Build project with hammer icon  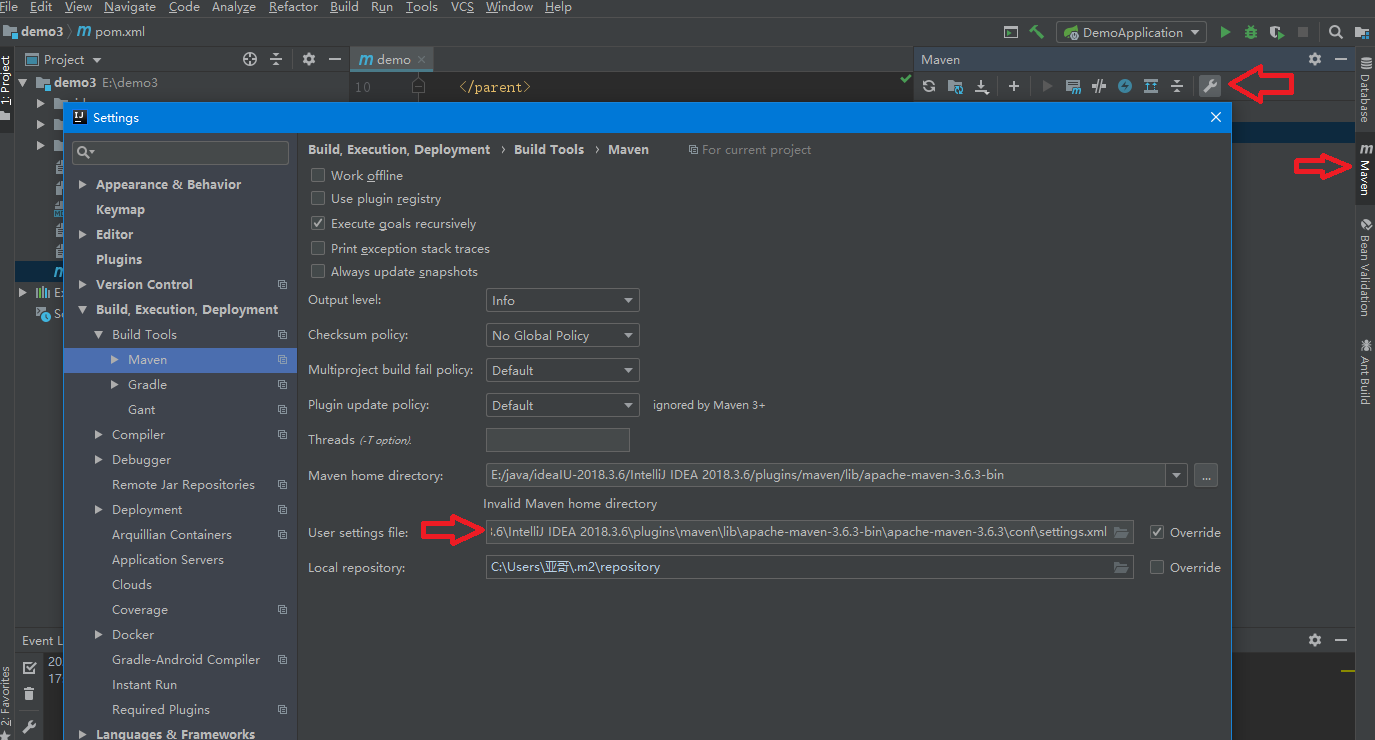[1037, 32]
